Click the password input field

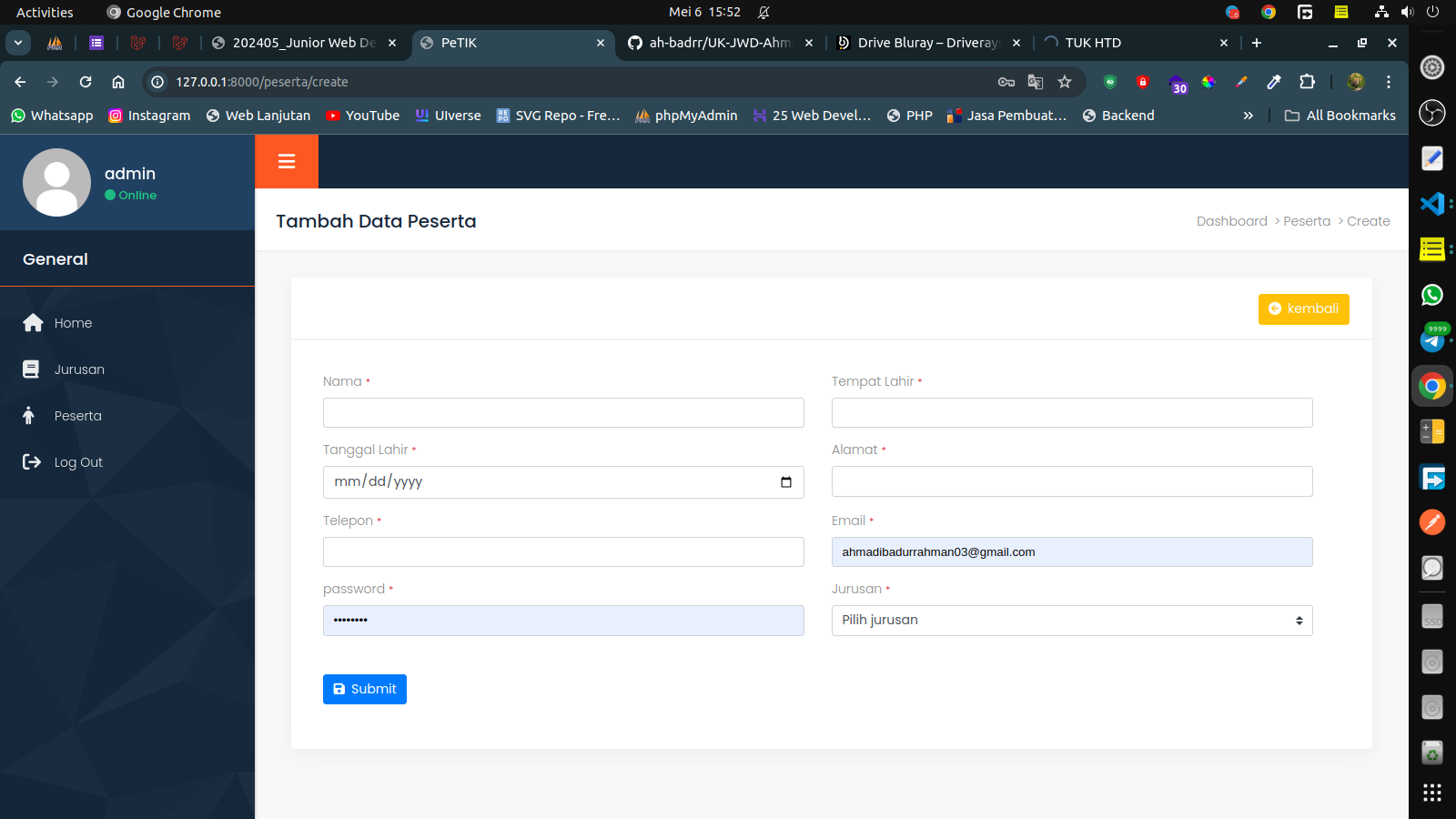[x=563, y=621]
